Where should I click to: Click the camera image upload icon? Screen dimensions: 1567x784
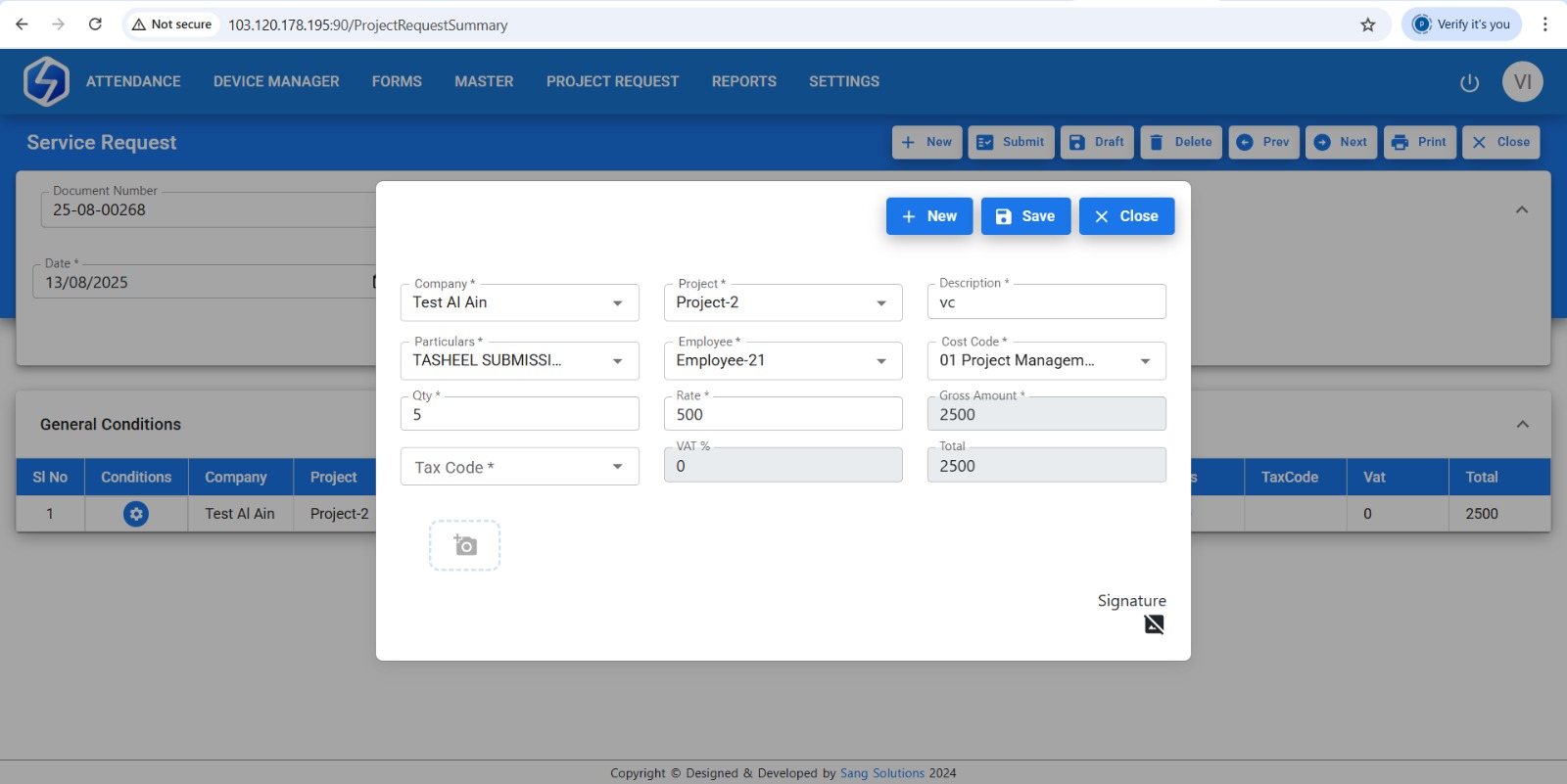click(x=465, y=545)
